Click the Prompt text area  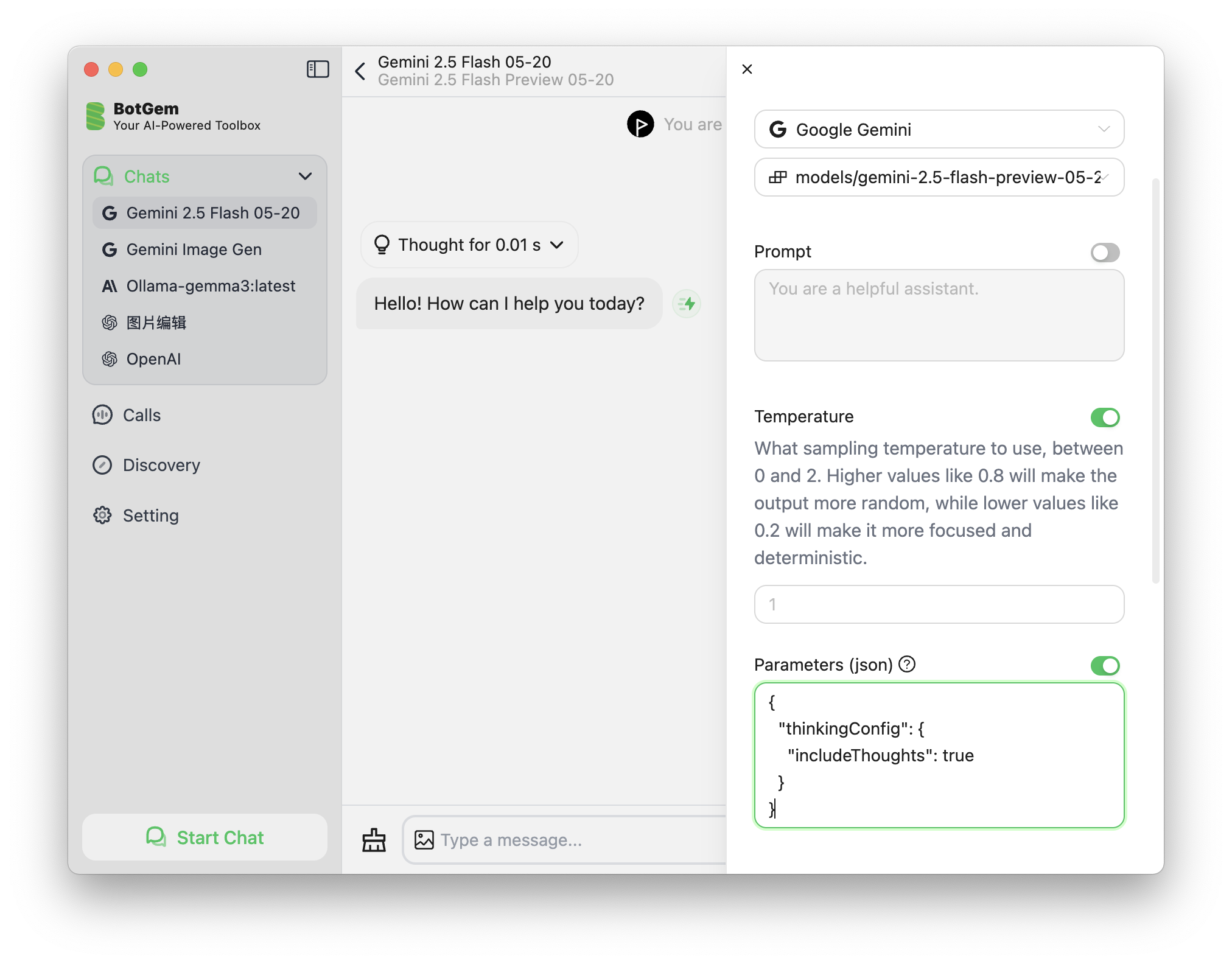click(x=939, y=315)
